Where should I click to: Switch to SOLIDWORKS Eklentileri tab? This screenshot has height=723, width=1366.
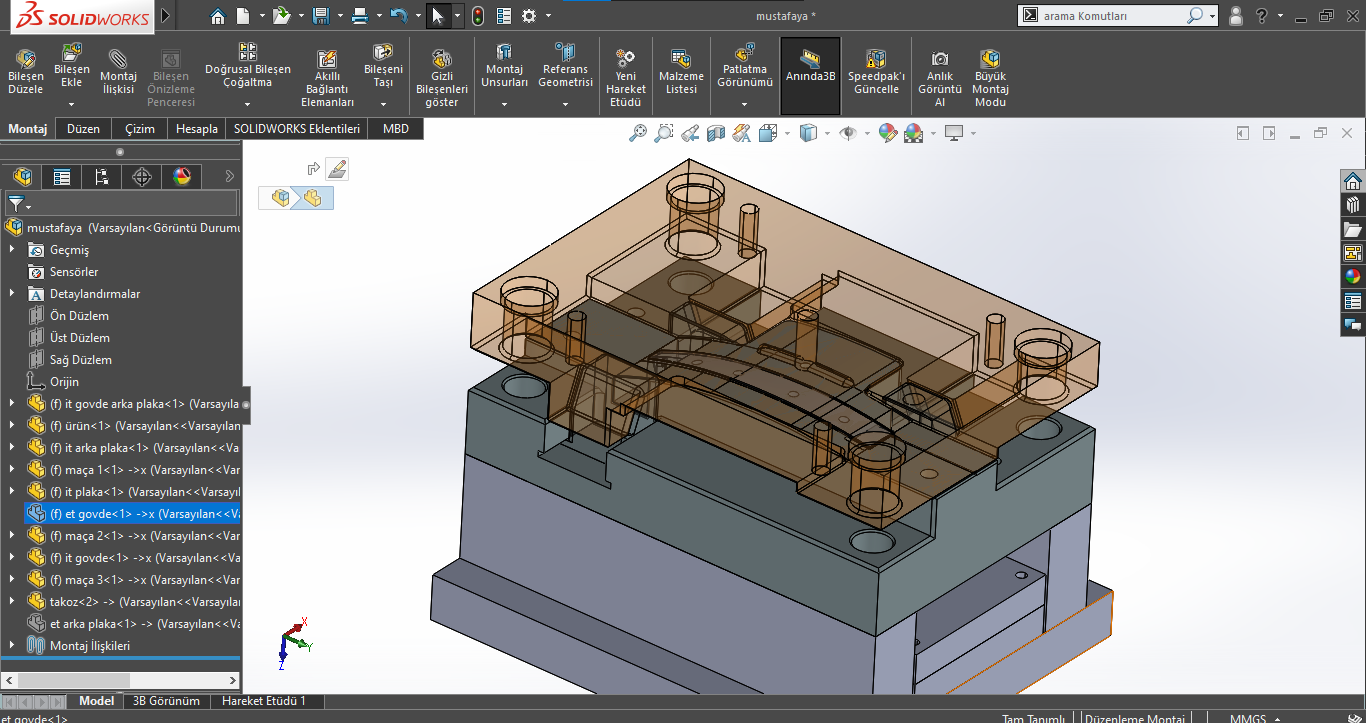tap(297, 129)
